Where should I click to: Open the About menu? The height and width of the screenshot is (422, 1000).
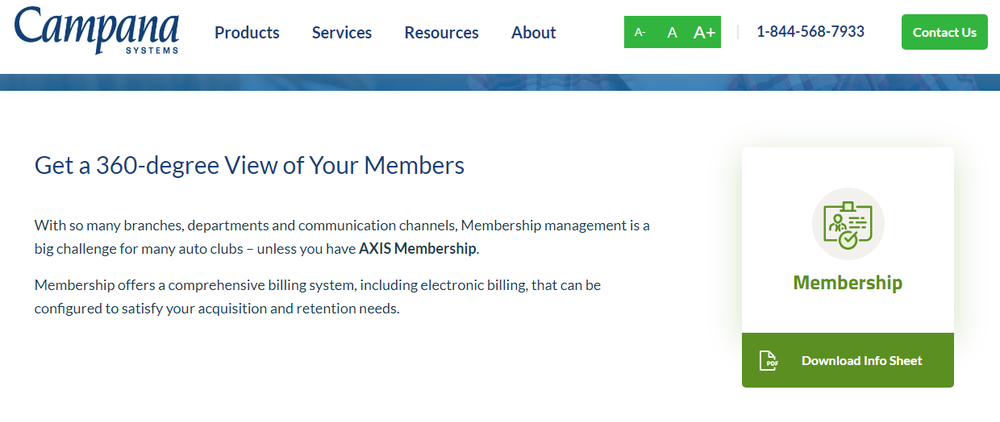(x=534, y=33)
